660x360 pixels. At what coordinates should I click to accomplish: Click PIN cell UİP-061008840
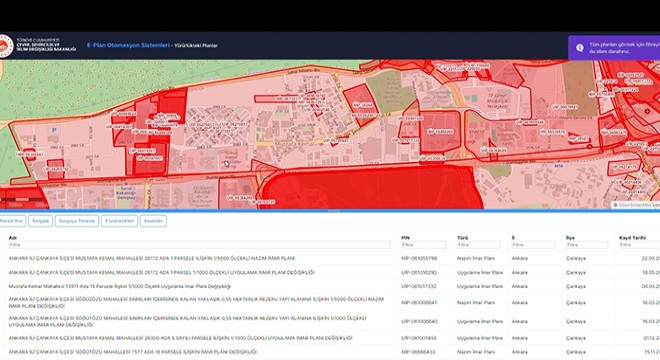coord(419,321)
